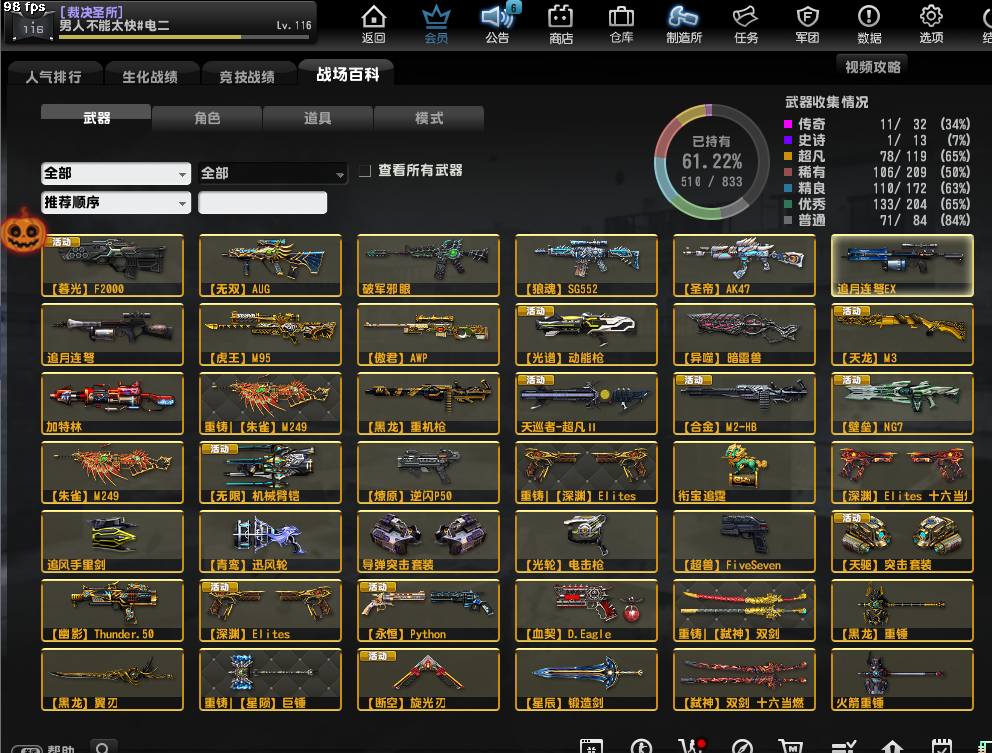992x753 pixels.
Task: Open the 制造所 workshop icon
Action: point(684,24)
